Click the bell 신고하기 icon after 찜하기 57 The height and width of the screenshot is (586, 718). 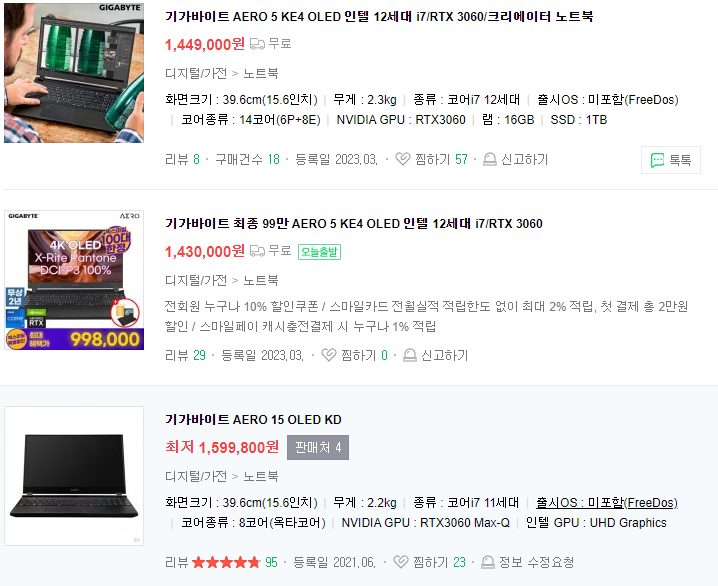click(x=490, y=159)
